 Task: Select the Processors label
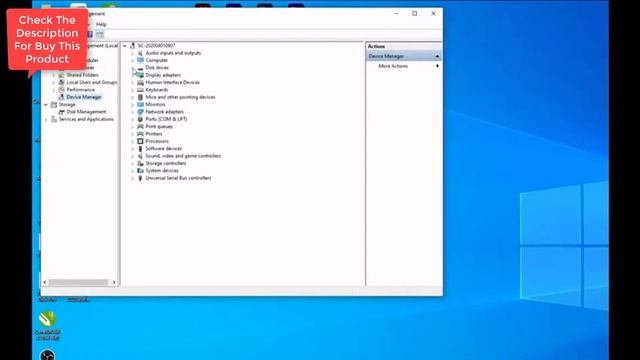[157, 141]
